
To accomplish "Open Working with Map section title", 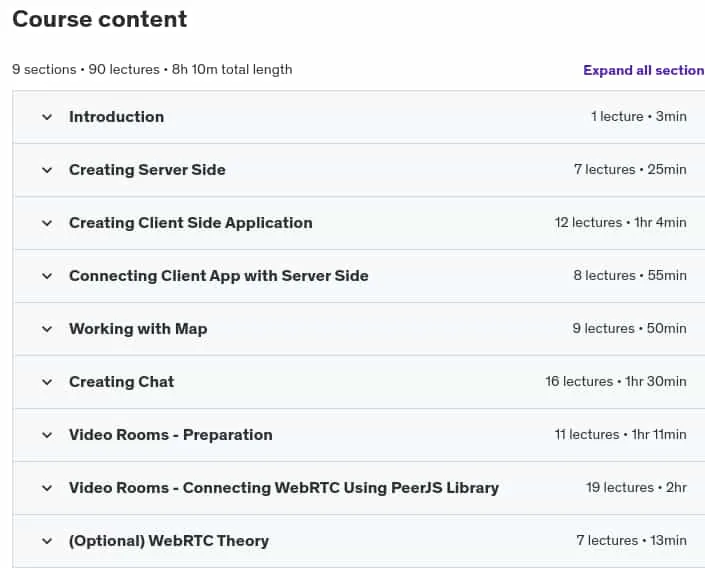I will pos(138,329).
